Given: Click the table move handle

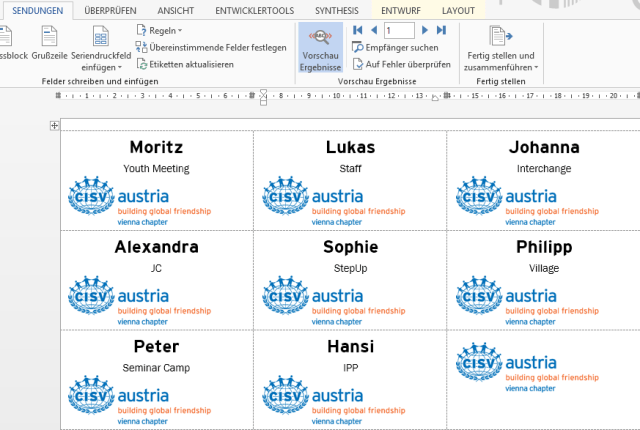Looking at the screenshot, I should pos(54,126).
